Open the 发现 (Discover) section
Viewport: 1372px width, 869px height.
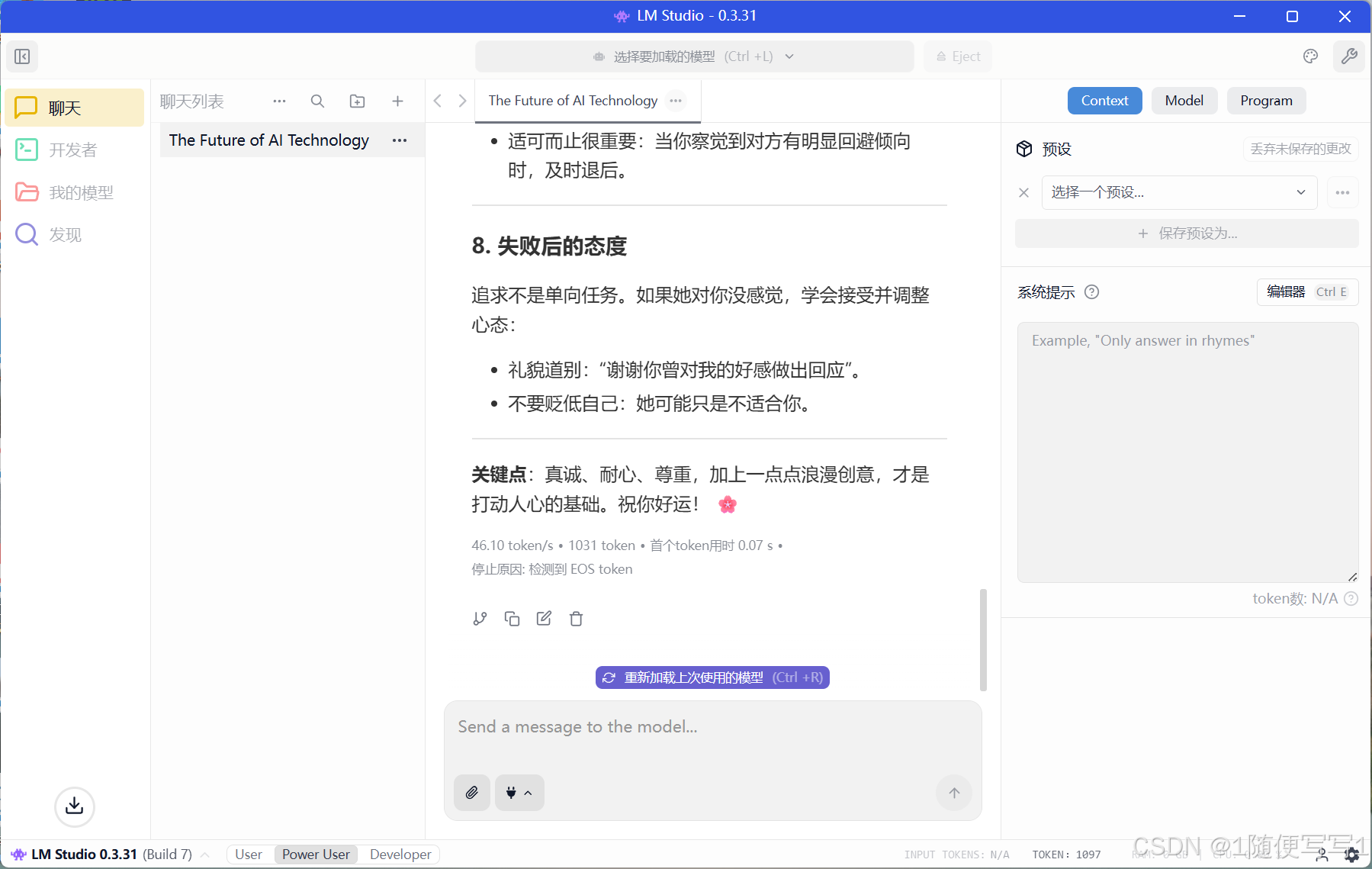click(65, 234)
